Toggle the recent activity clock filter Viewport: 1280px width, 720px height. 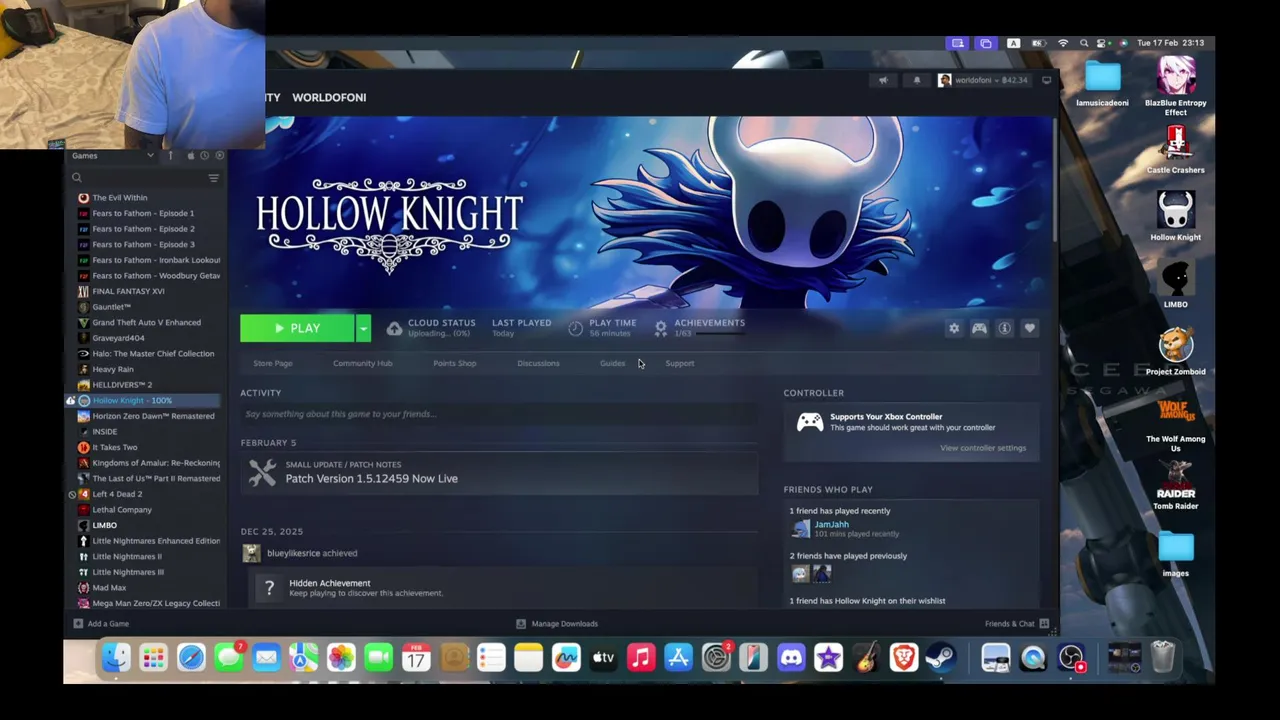[x=204, y=155]
